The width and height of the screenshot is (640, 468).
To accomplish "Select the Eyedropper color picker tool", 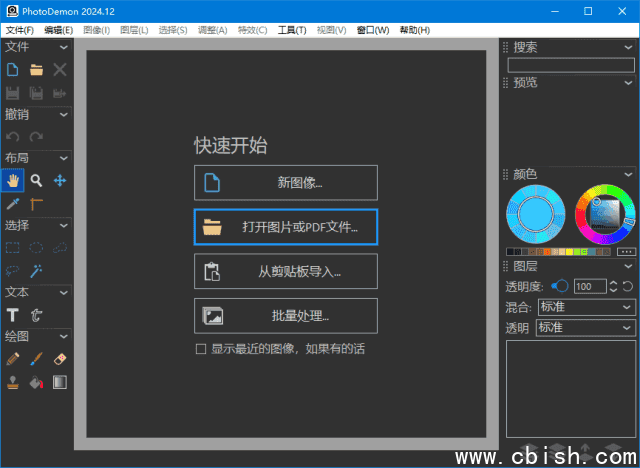I will 13,204.
